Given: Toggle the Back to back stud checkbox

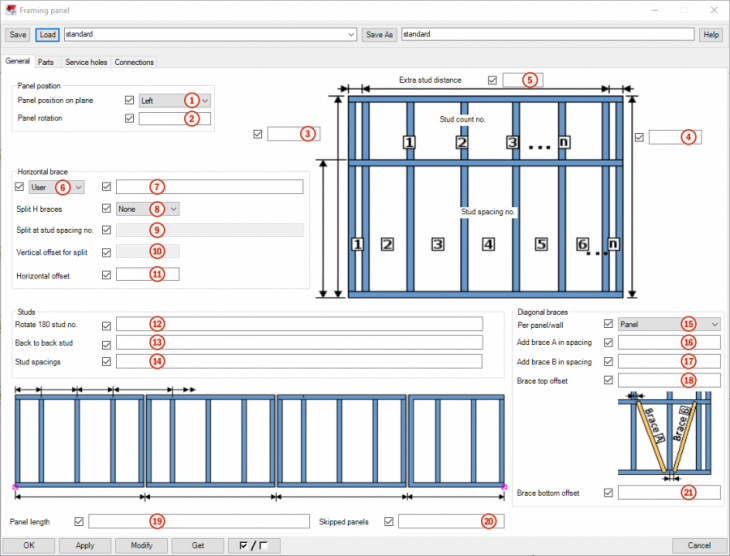Looking at the screenshot, I should [x=106, y=345].
